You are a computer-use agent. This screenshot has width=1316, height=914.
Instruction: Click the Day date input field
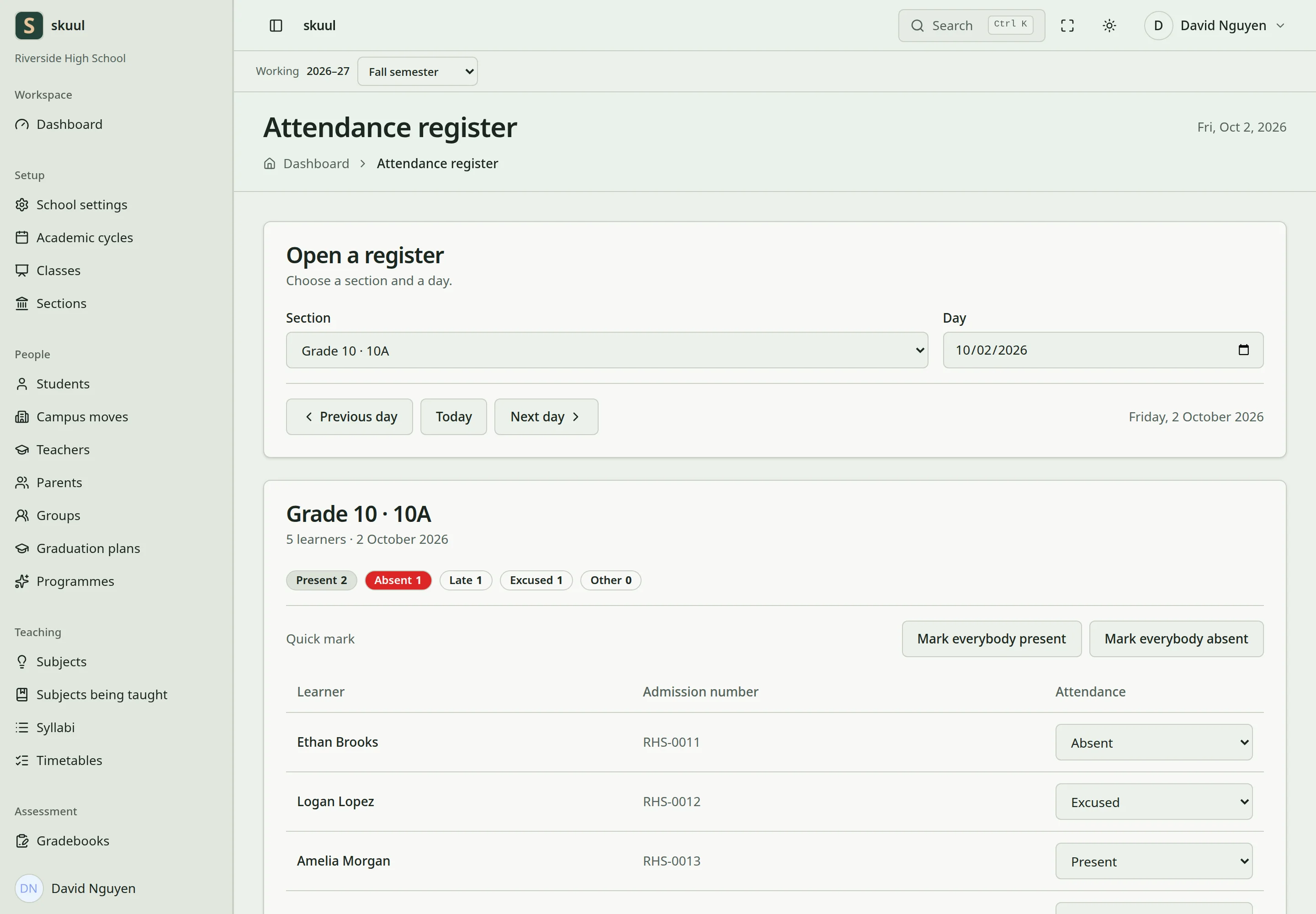tap(1103, 351)
